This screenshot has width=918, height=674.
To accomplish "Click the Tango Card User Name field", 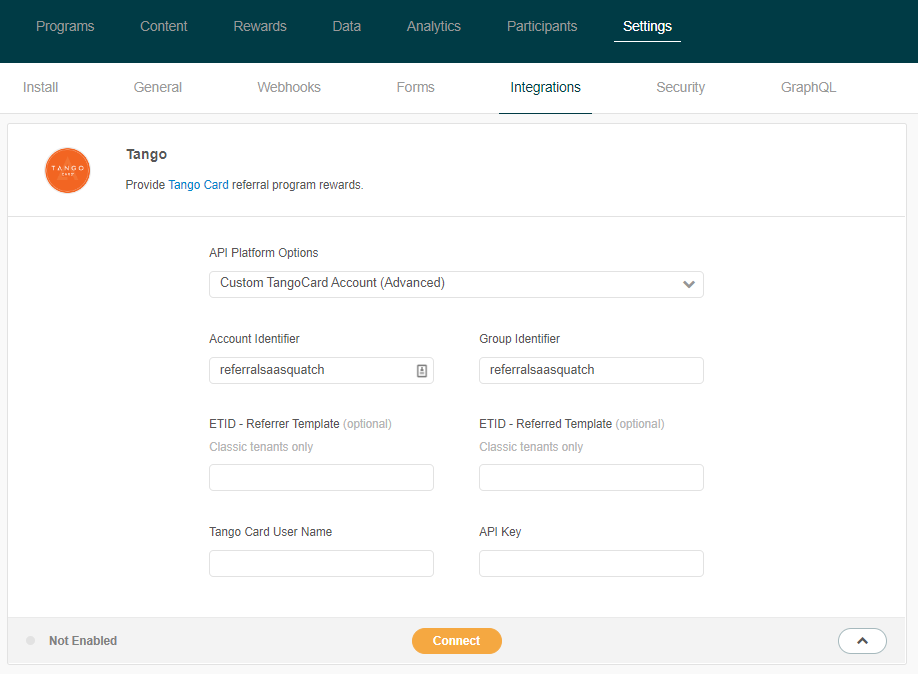I will (321, 563).
